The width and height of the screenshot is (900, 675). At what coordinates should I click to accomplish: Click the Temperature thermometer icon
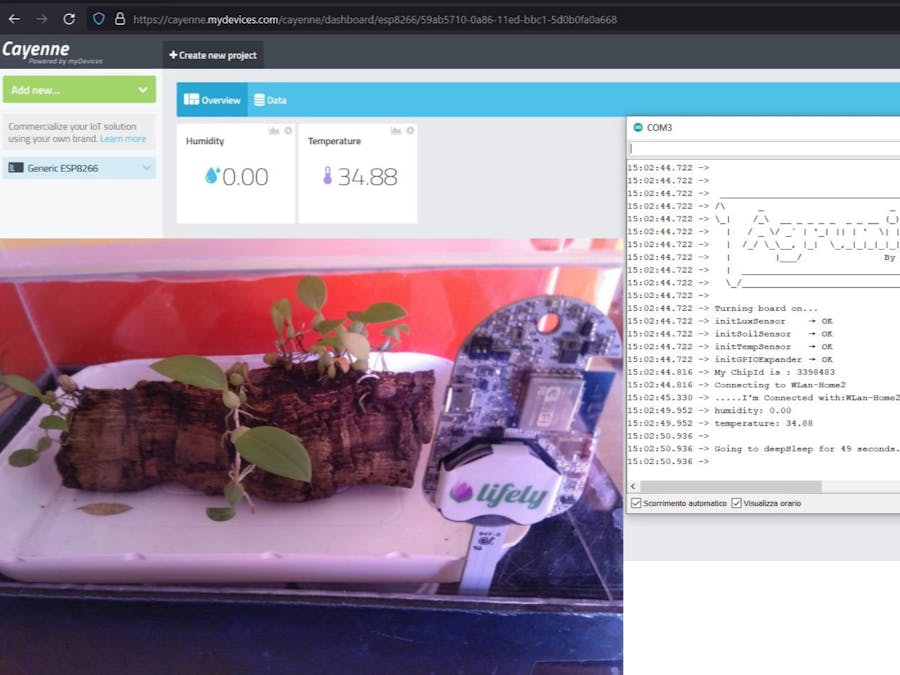(x=328, y=175)
